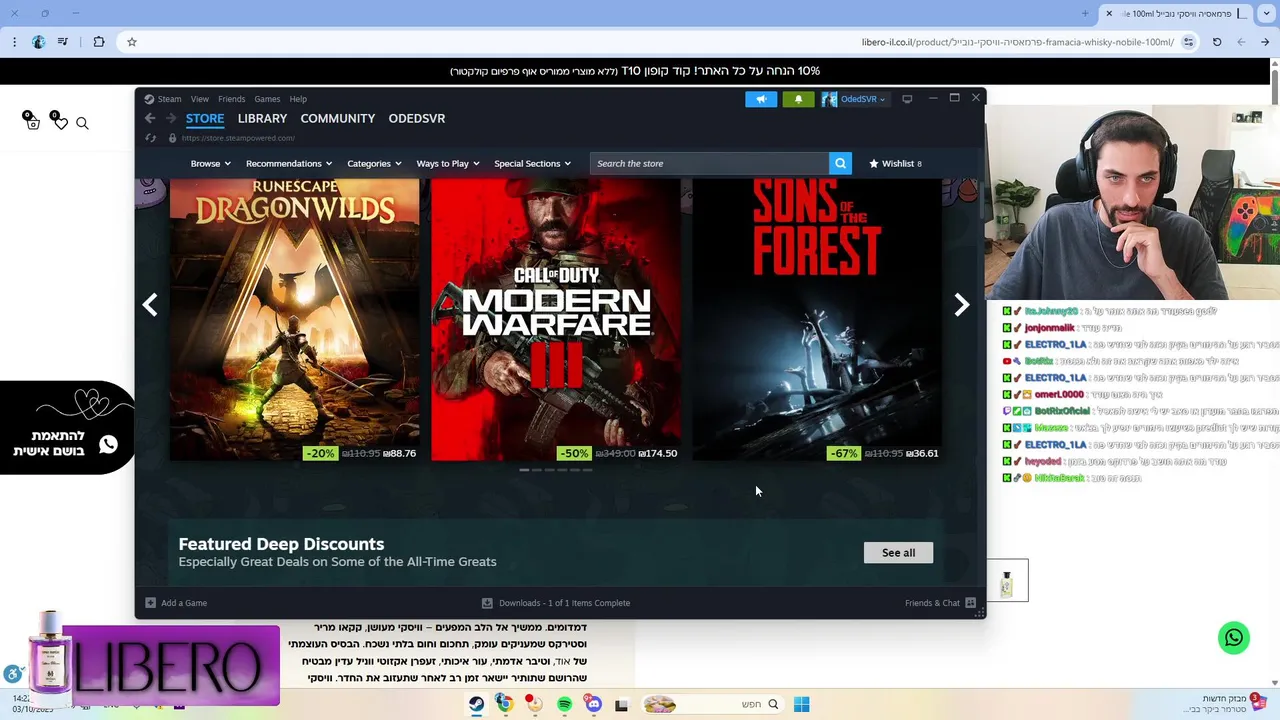1280x720 pixels.
Task: Open the small perfume product thumbnail
Action: (1007, 581)
